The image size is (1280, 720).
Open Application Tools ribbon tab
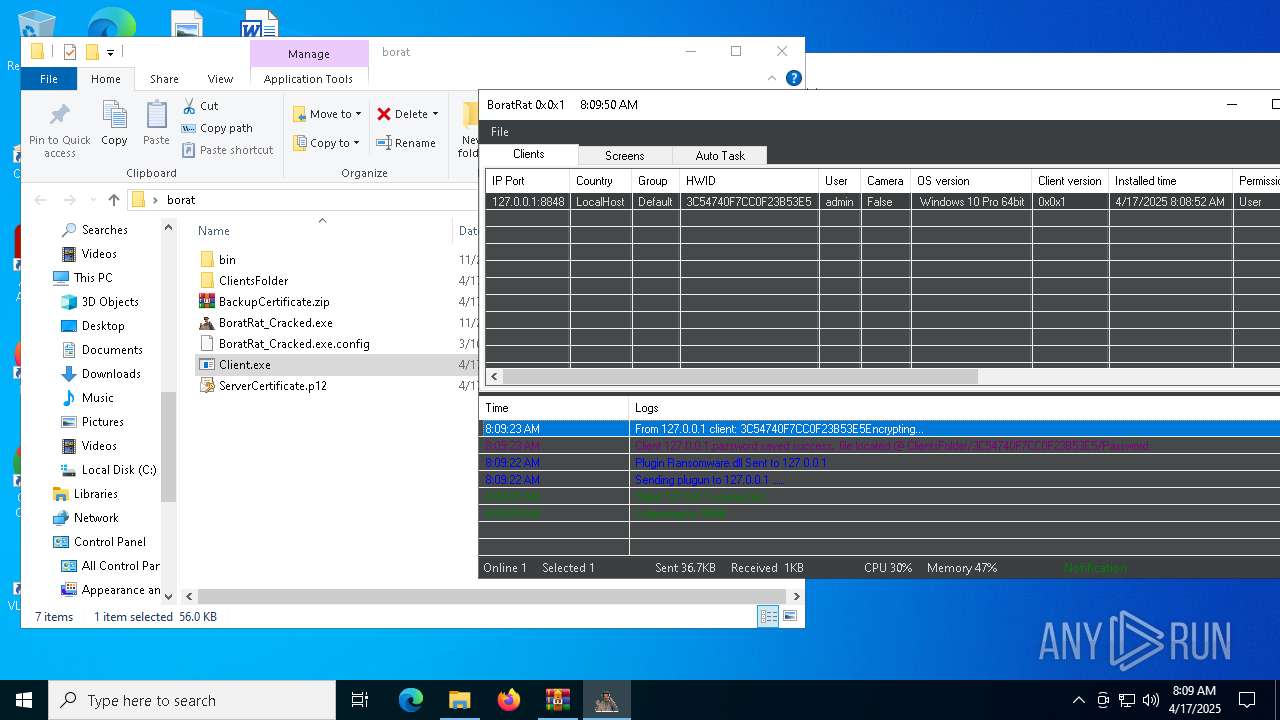point(308,79)
